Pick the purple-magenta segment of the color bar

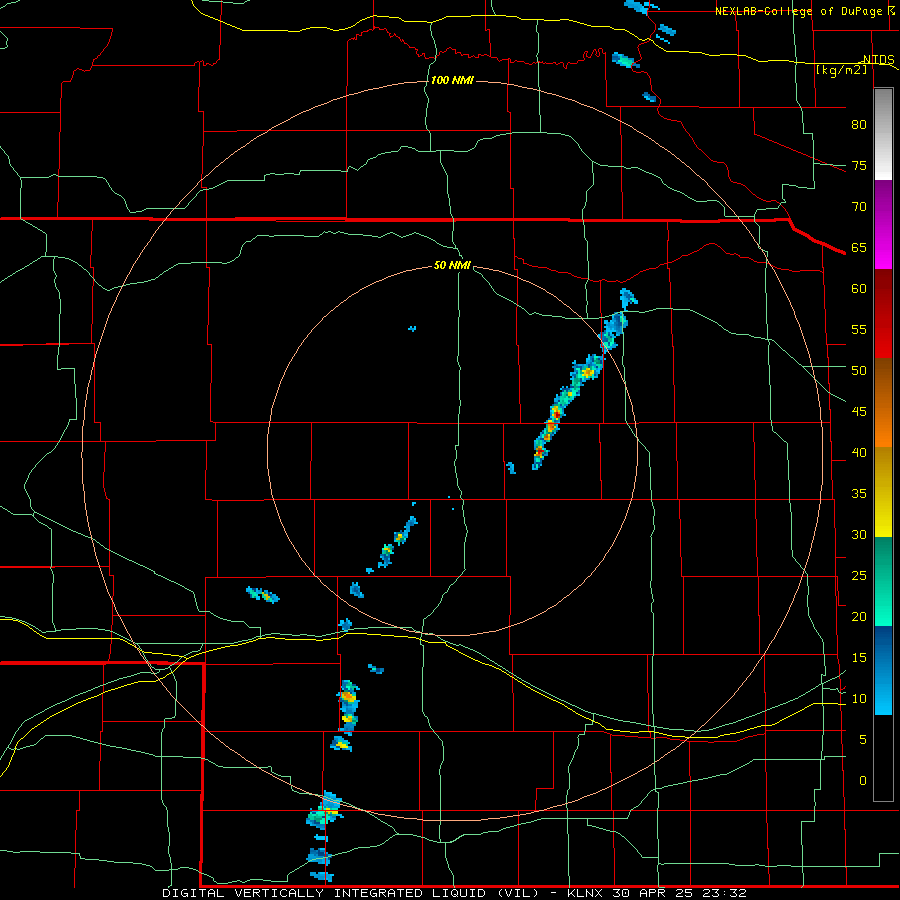(883, 224)
